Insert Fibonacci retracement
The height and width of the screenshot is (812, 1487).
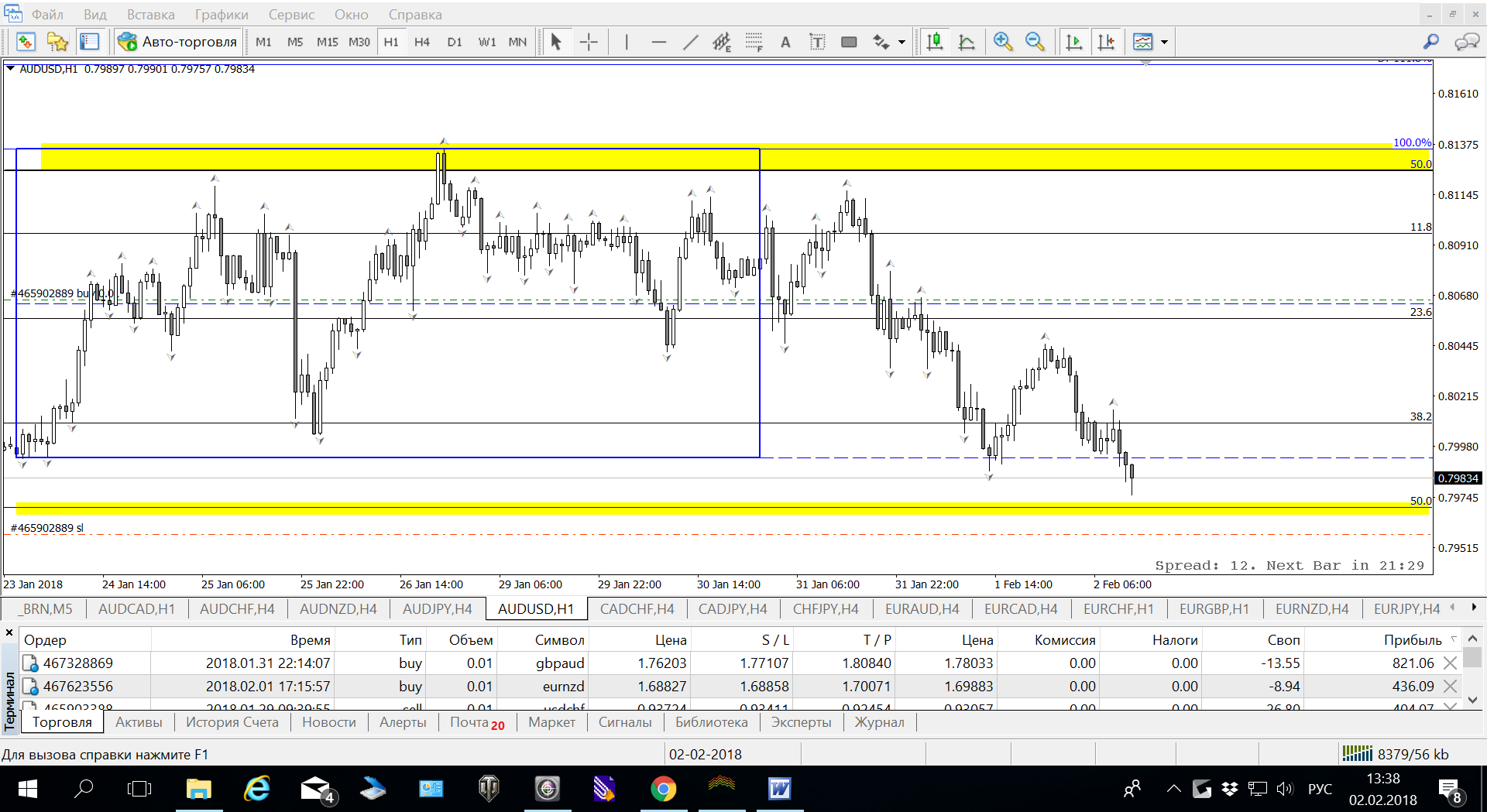[754, 42]
